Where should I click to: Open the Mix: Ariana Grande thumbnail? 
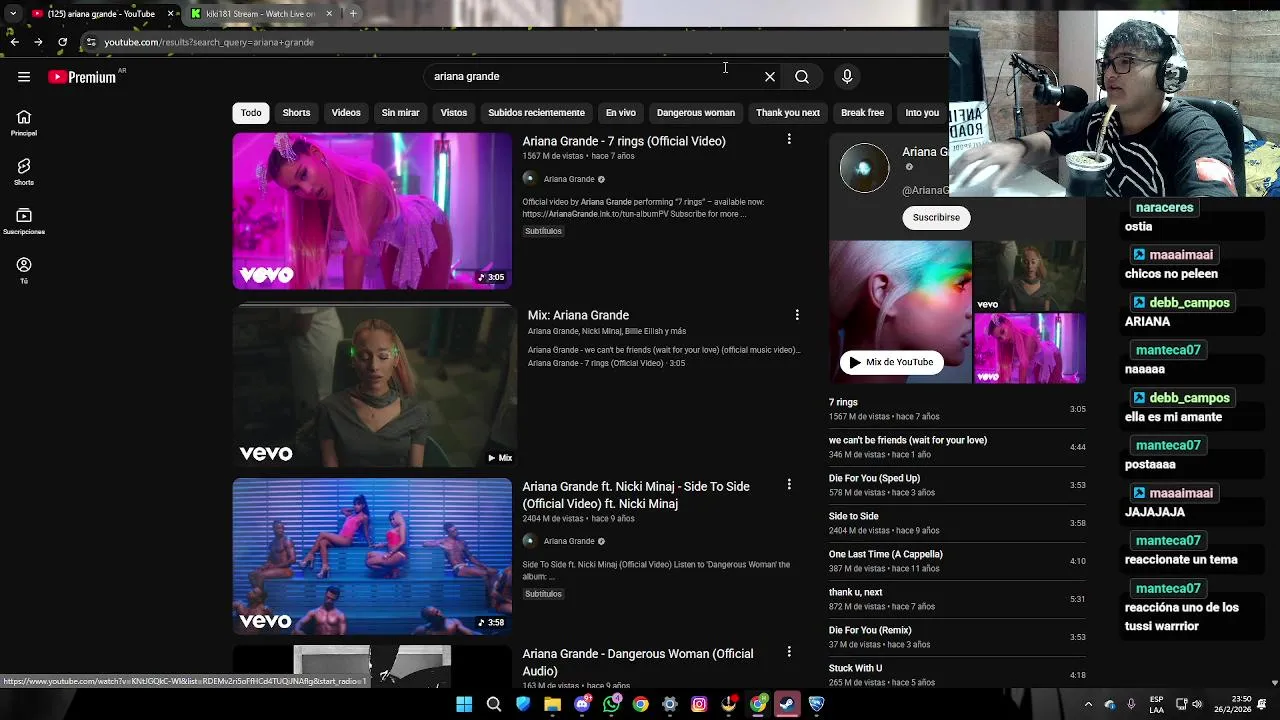click(375, 386)
